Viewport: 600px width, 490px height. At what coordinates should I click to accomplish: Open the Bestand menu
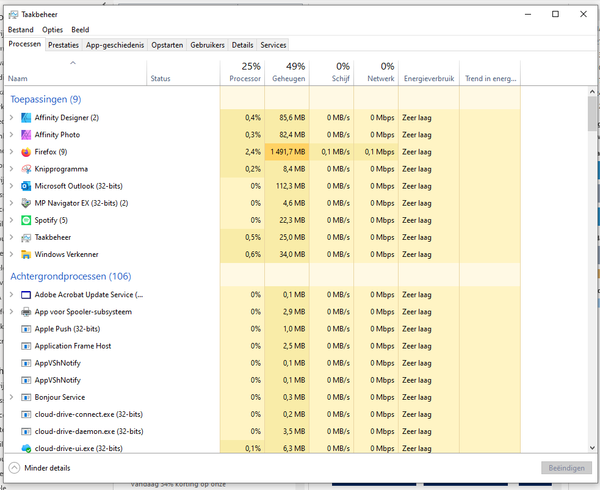21,30
